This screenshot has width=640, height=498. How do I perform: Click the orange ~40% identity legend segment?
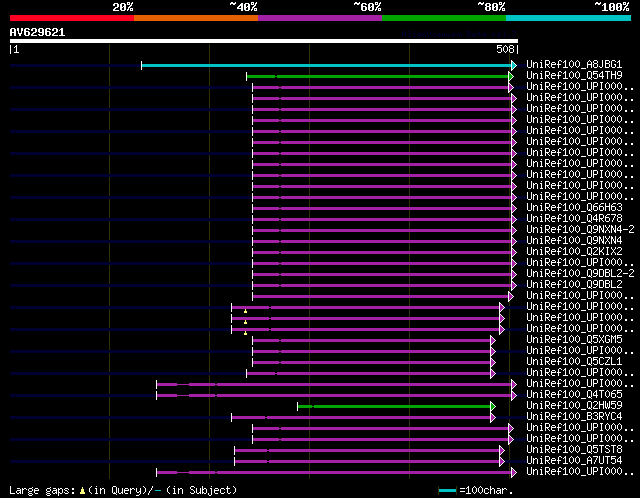(196, 18)
